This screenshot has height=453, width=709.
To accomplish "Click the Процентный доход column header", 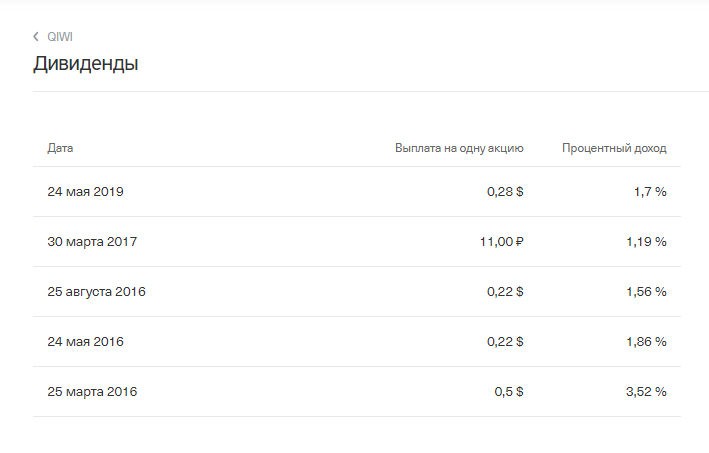I will point(614,148).
